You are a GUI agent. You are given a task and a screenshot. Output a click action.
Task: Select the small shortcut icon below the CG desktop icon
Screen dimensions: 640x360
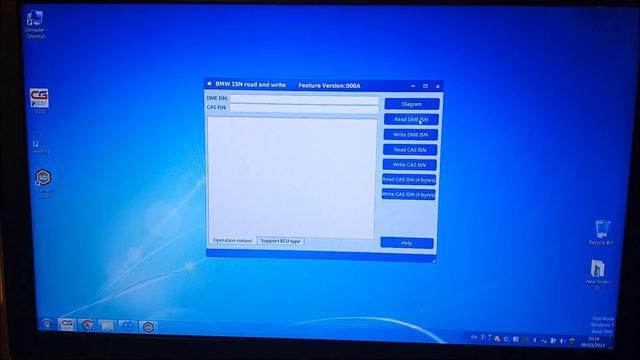(x=40, y=147)
